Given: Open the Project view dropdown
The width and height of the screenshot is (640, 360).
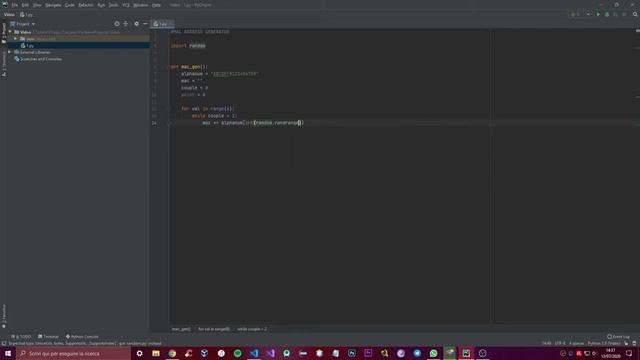Looking at the screenshot, I should tap(23, 24).
